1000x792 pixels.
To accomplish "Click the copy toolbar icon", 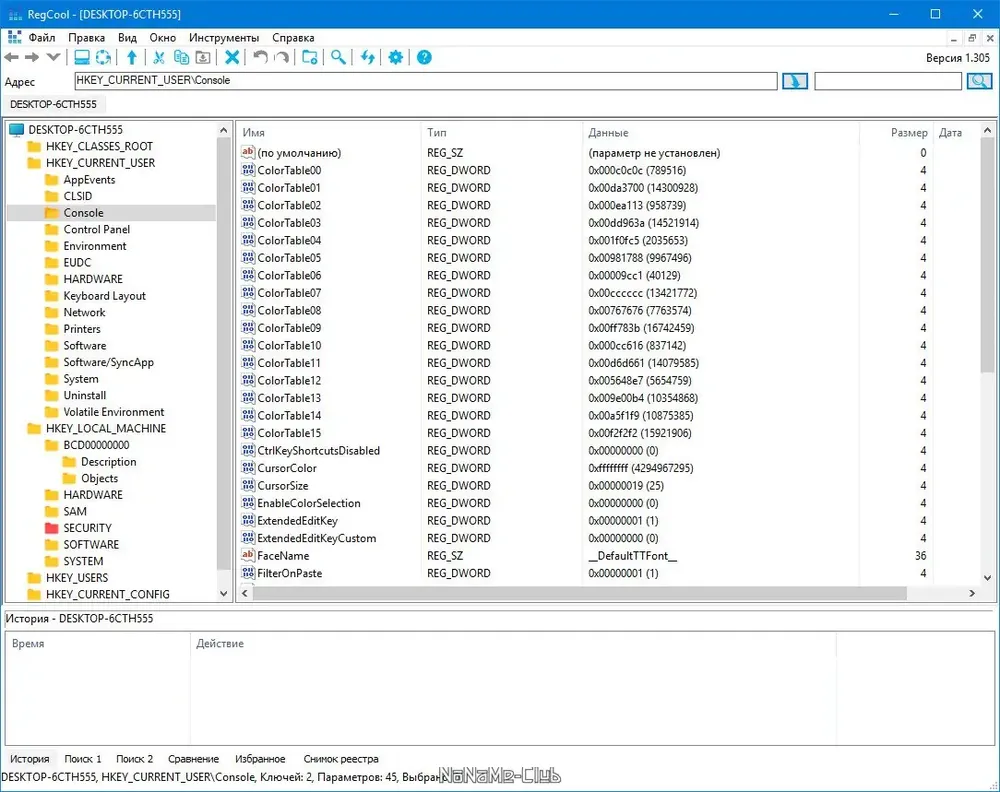I will [181, 57].
